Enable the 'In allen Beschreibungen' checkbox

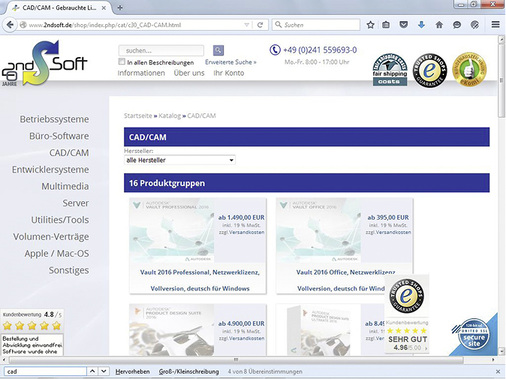click(122, 62)
